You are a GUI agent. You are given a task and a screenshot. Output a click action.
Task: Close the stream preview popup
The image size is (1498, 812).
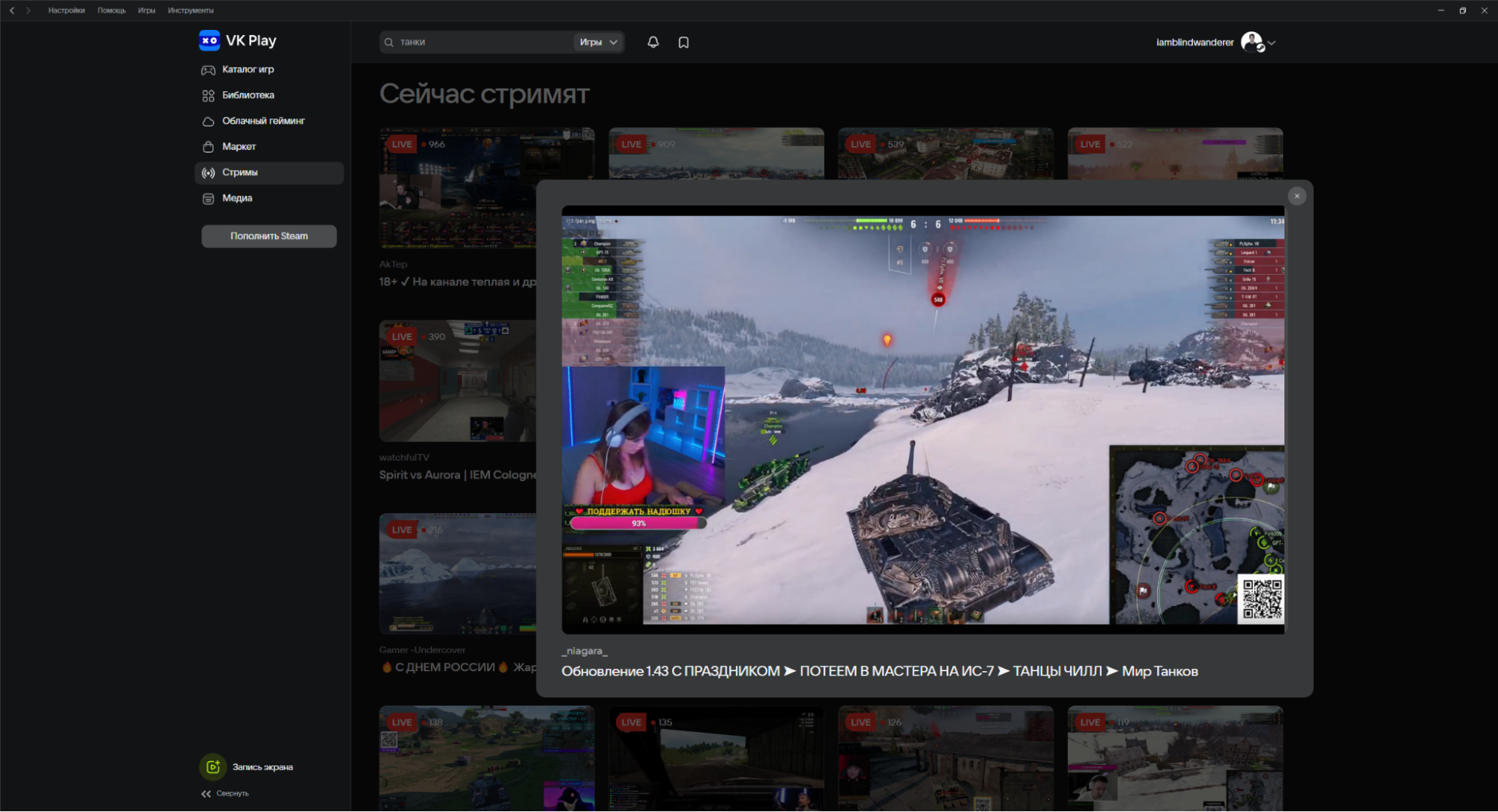[x=1297, y=196]
